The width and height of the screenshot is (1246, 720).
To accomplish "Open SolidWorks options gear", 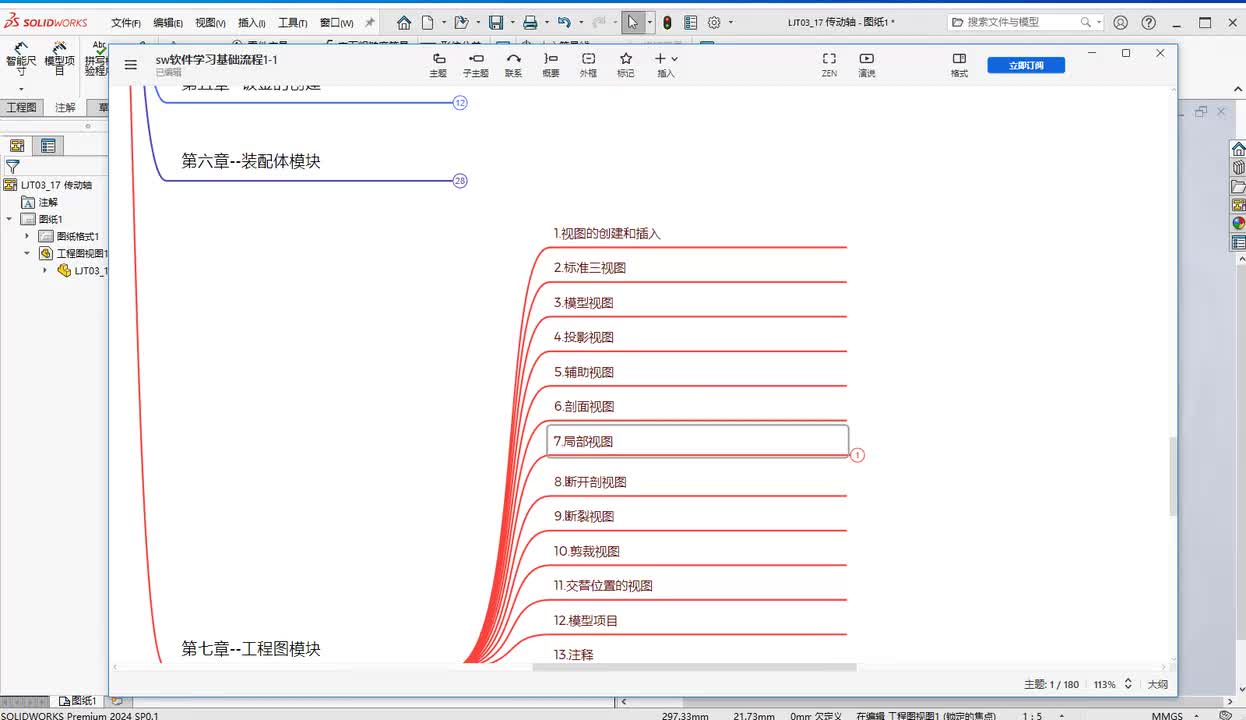I will (714, 22).
